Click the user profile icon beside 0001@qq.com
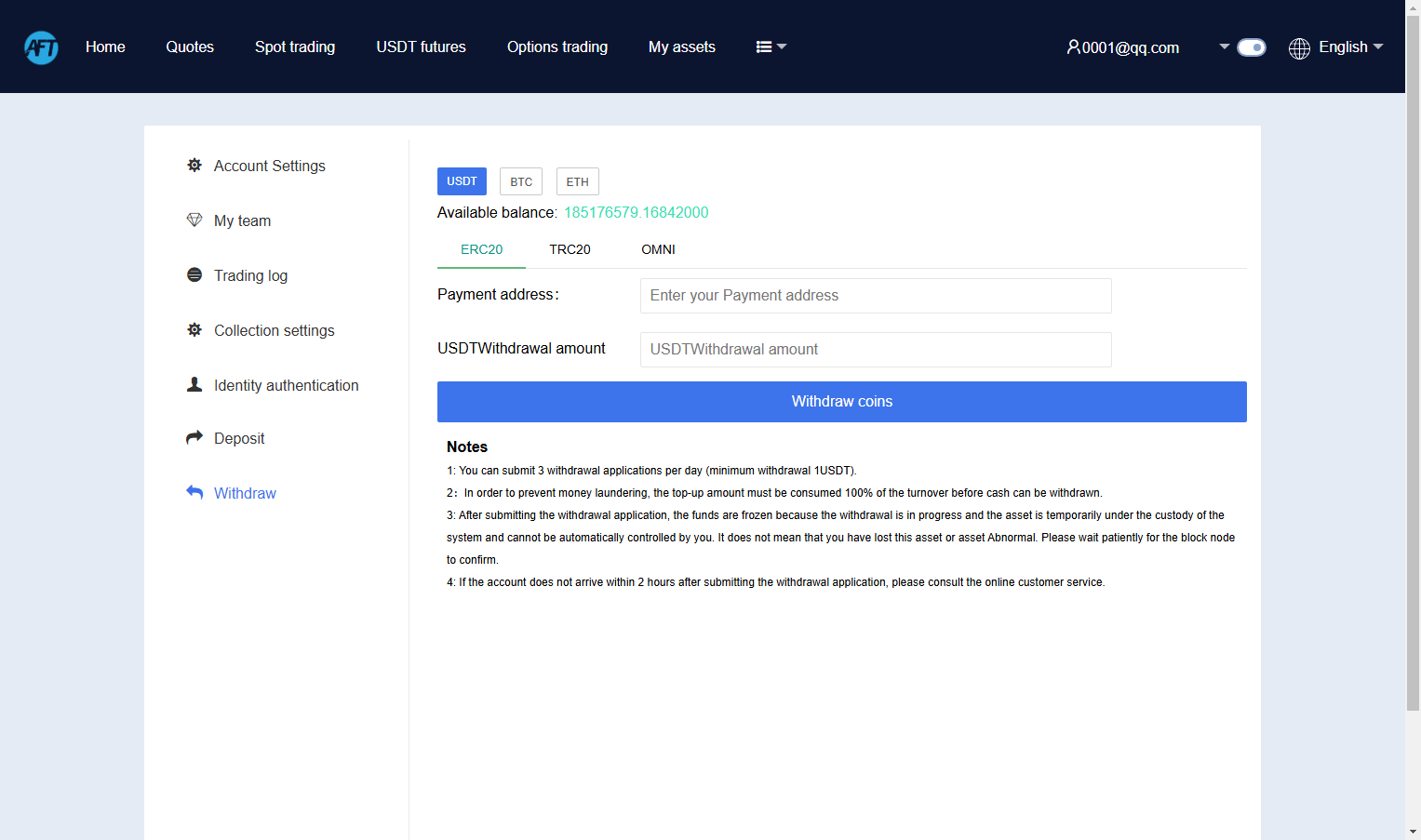This screenshot has width=1421, height=840. [x=1073, y=47]
